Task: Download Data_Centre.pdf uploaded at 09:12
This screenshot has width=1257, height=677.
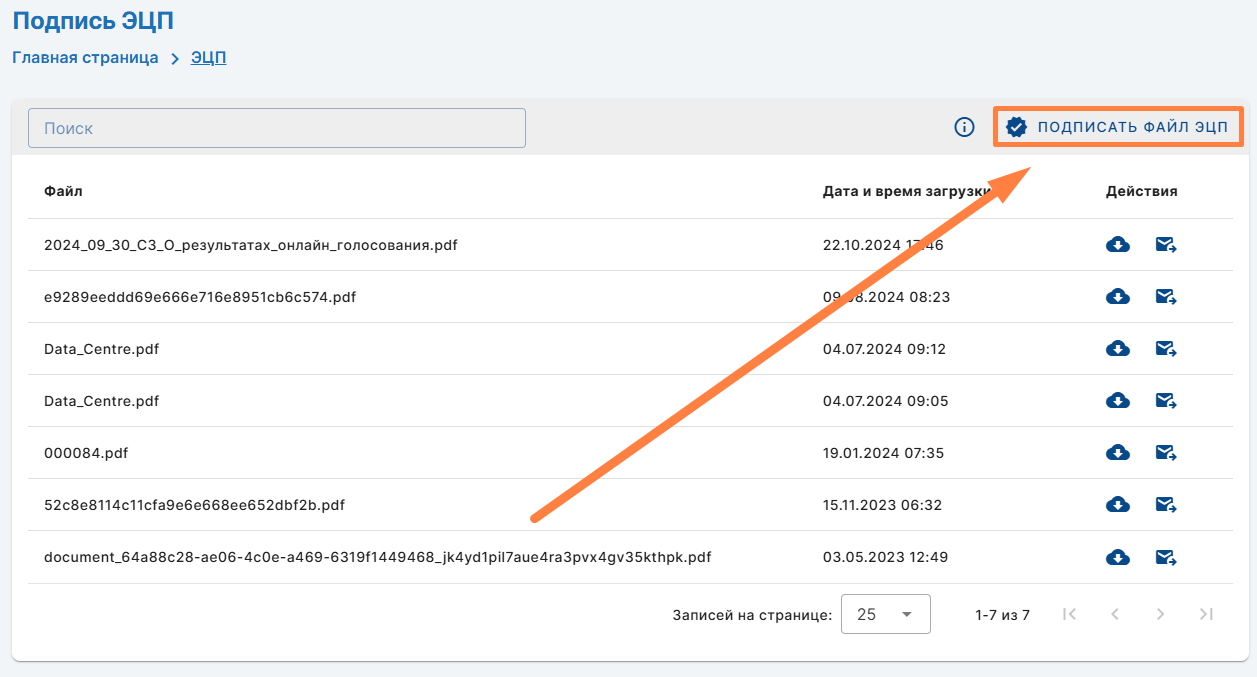Action: pos(1117,348)
